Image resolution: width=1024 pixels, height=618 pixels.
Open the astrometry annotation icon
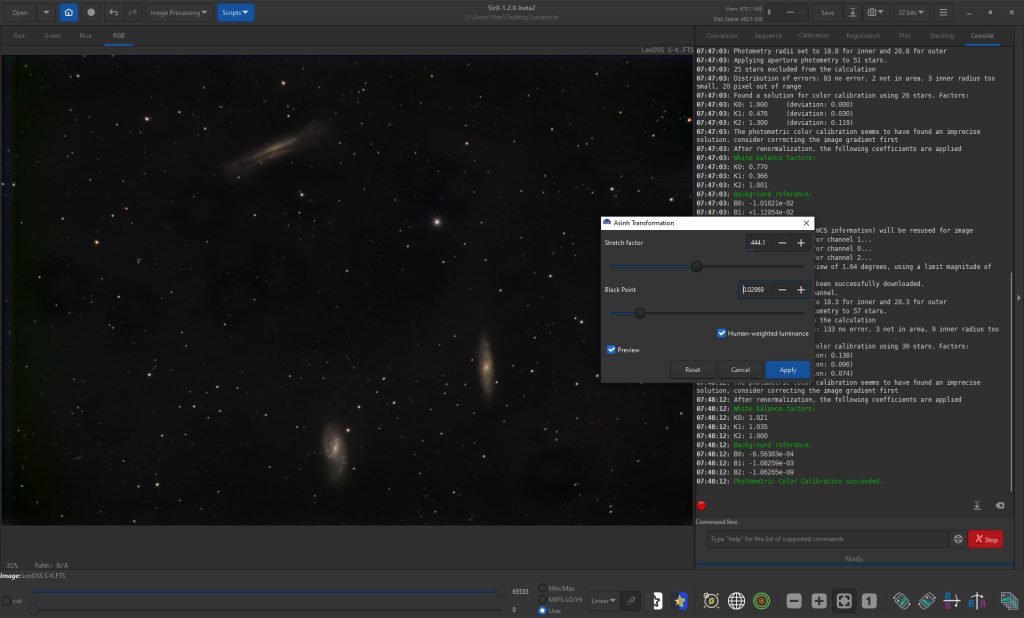click(711, 600)
